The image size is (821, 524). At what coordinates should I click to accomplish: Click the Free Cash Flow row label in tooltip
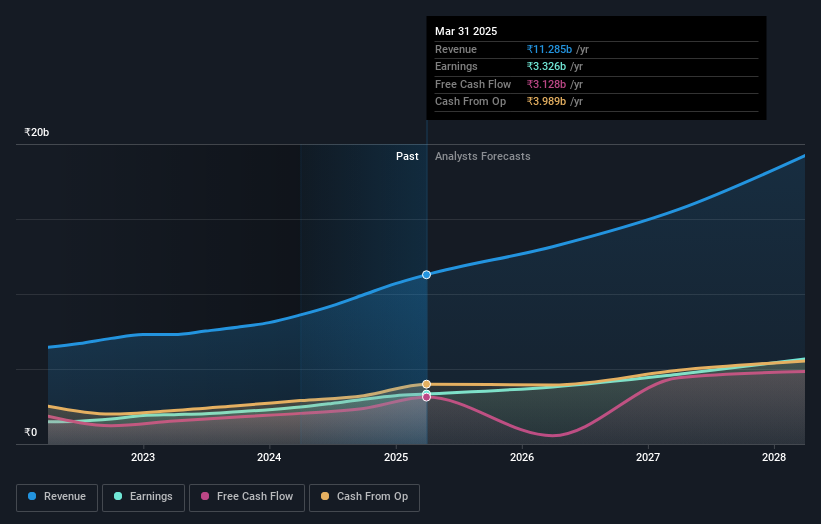[x=473, y=84]
